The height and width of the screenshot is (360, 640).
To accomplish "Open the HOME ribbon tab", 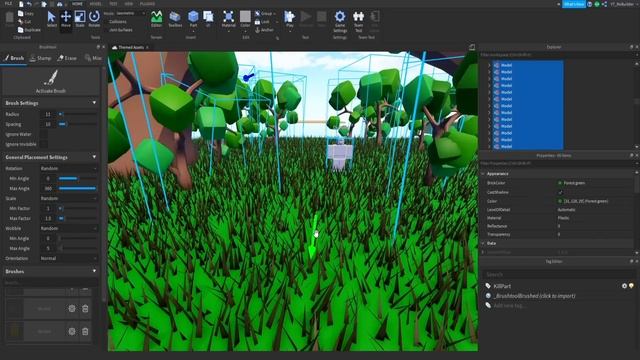I will pyautogui.click(x=77, y=4).
